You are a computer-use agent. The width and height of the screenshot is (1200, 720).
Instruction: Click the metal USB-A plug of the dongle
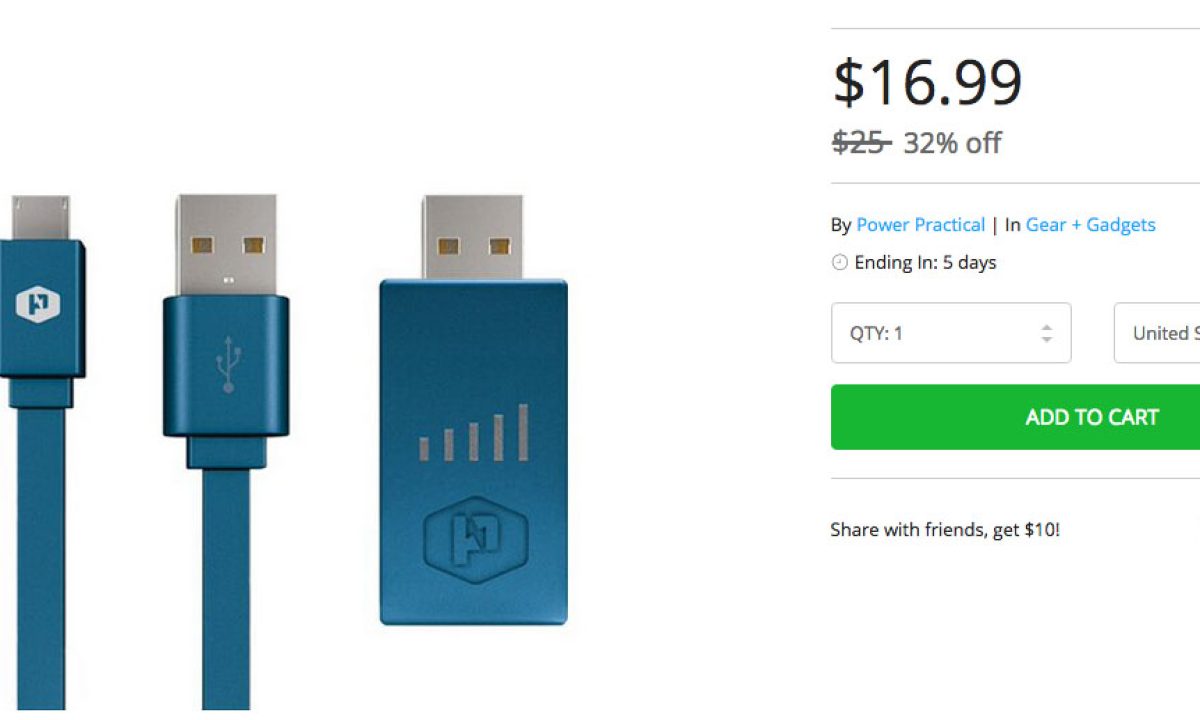(x=473, y=238)
